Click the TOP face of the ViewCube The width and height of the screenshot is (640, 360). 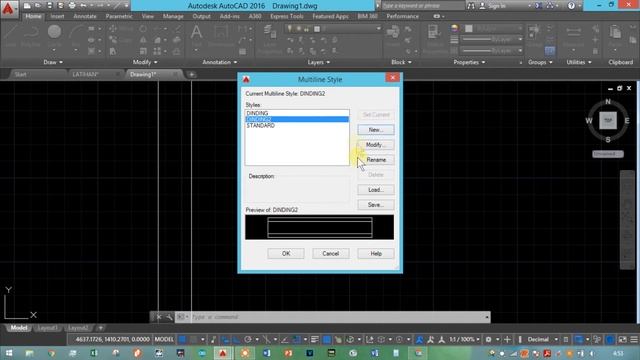click(x=608, y=120)
